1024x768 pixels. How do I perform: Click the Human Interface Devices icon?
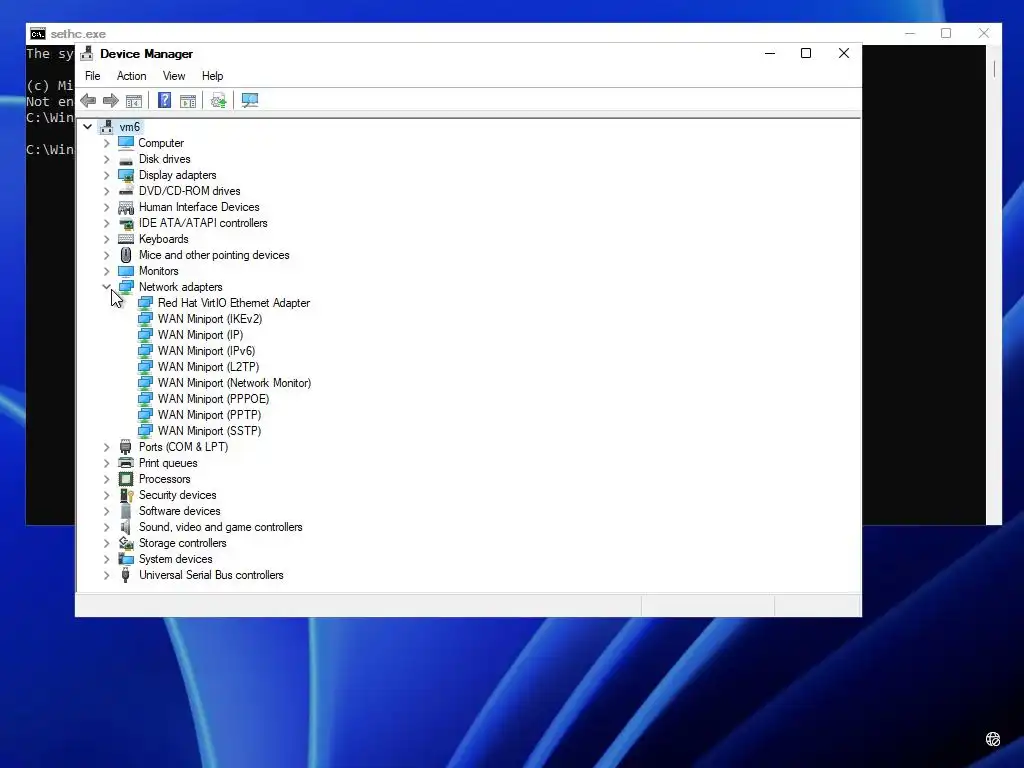point(126,207)
